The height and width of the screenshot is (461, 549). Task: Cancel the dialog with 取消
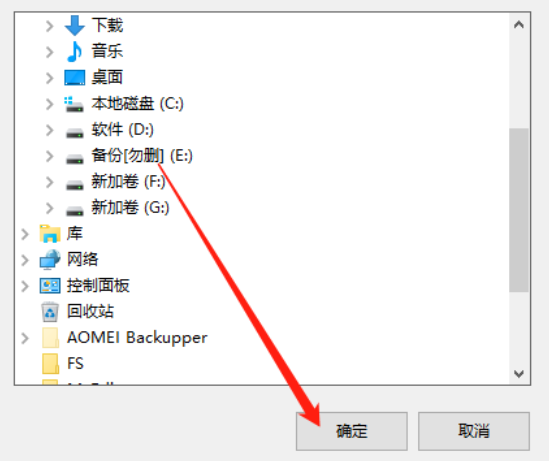click(474, 431)
